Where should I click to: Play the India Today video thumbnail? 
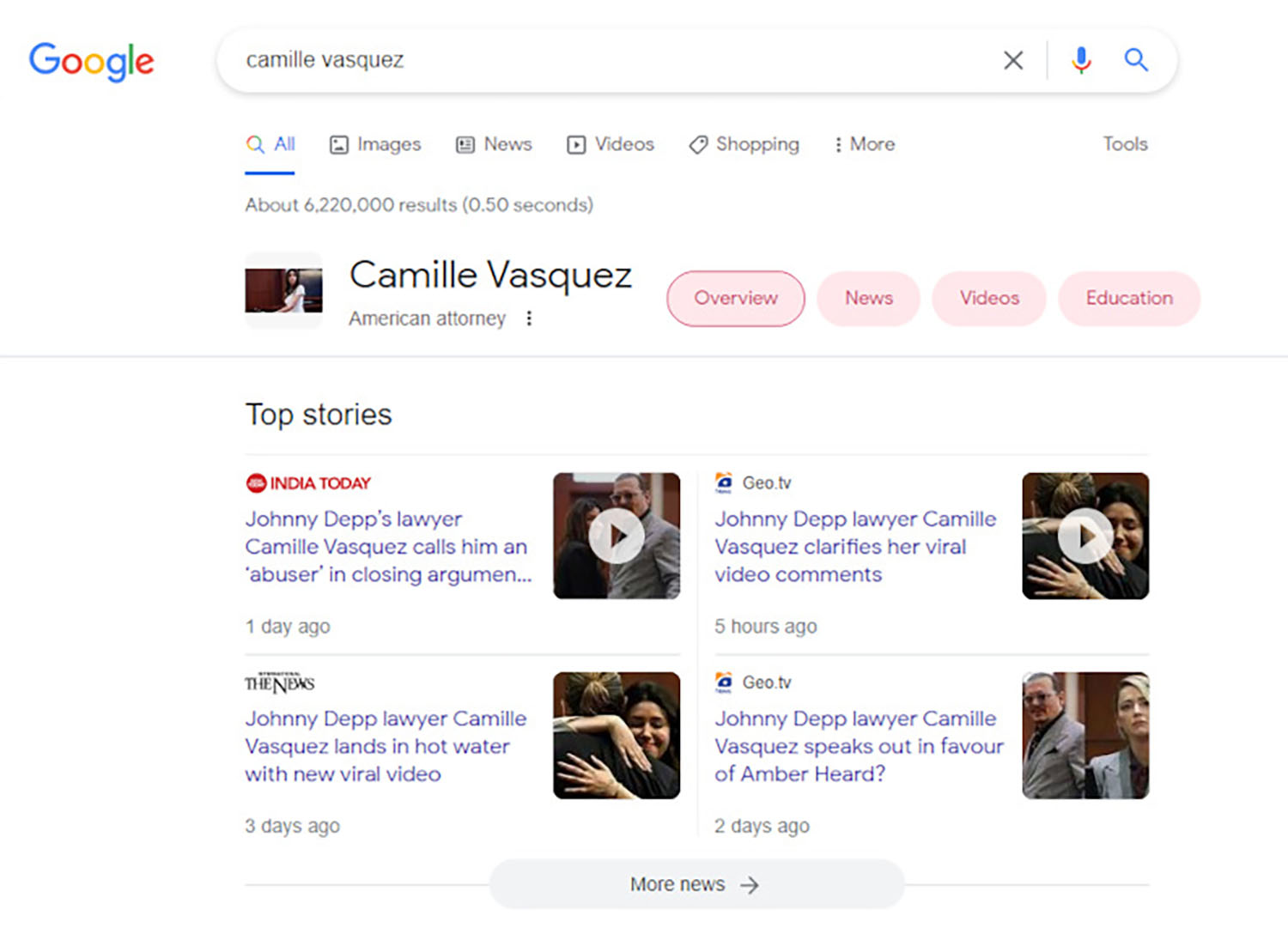[x=617, y=536]
